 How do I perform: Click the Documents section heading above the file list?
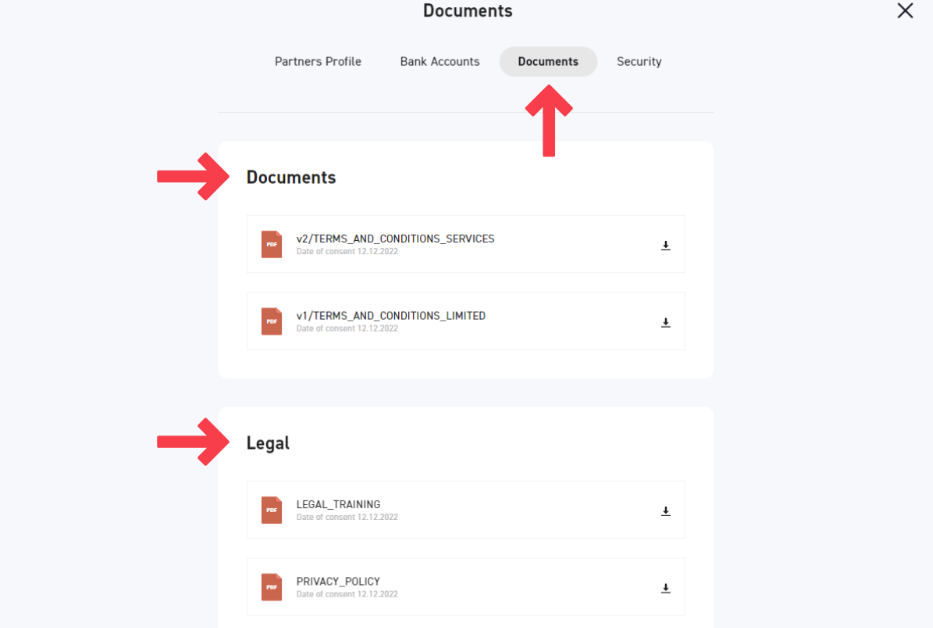291,178
